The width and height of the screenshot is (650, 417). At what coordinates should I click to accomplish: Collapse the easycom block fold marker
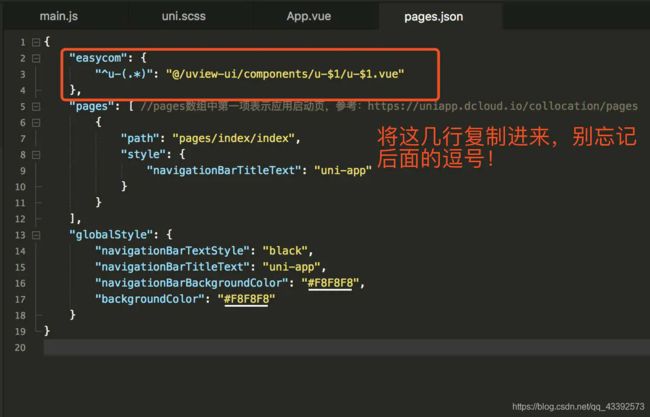pos(36,58)
